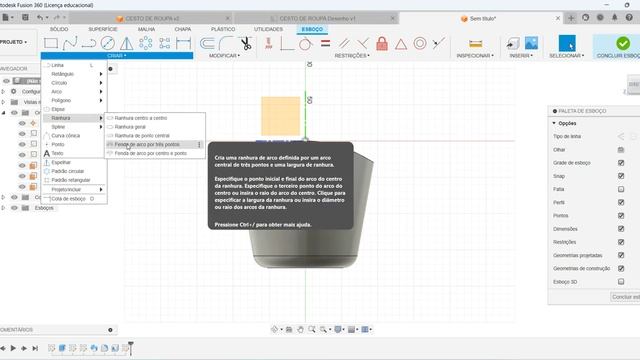Select the fillet tool icon

pyautogui.click(x=226, y=43)
